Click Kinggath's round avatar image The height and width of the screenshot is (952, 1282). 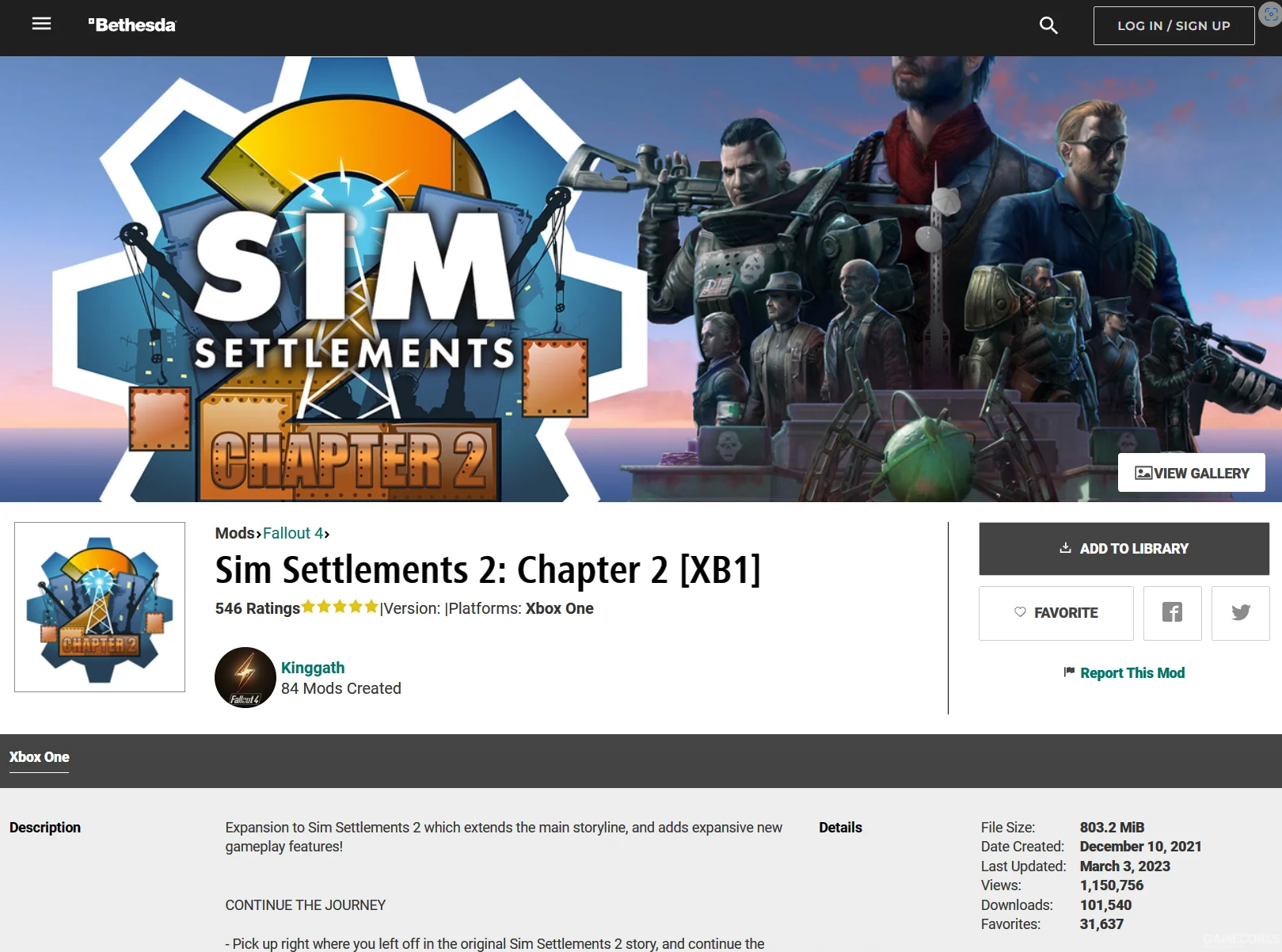coord(245,677)
